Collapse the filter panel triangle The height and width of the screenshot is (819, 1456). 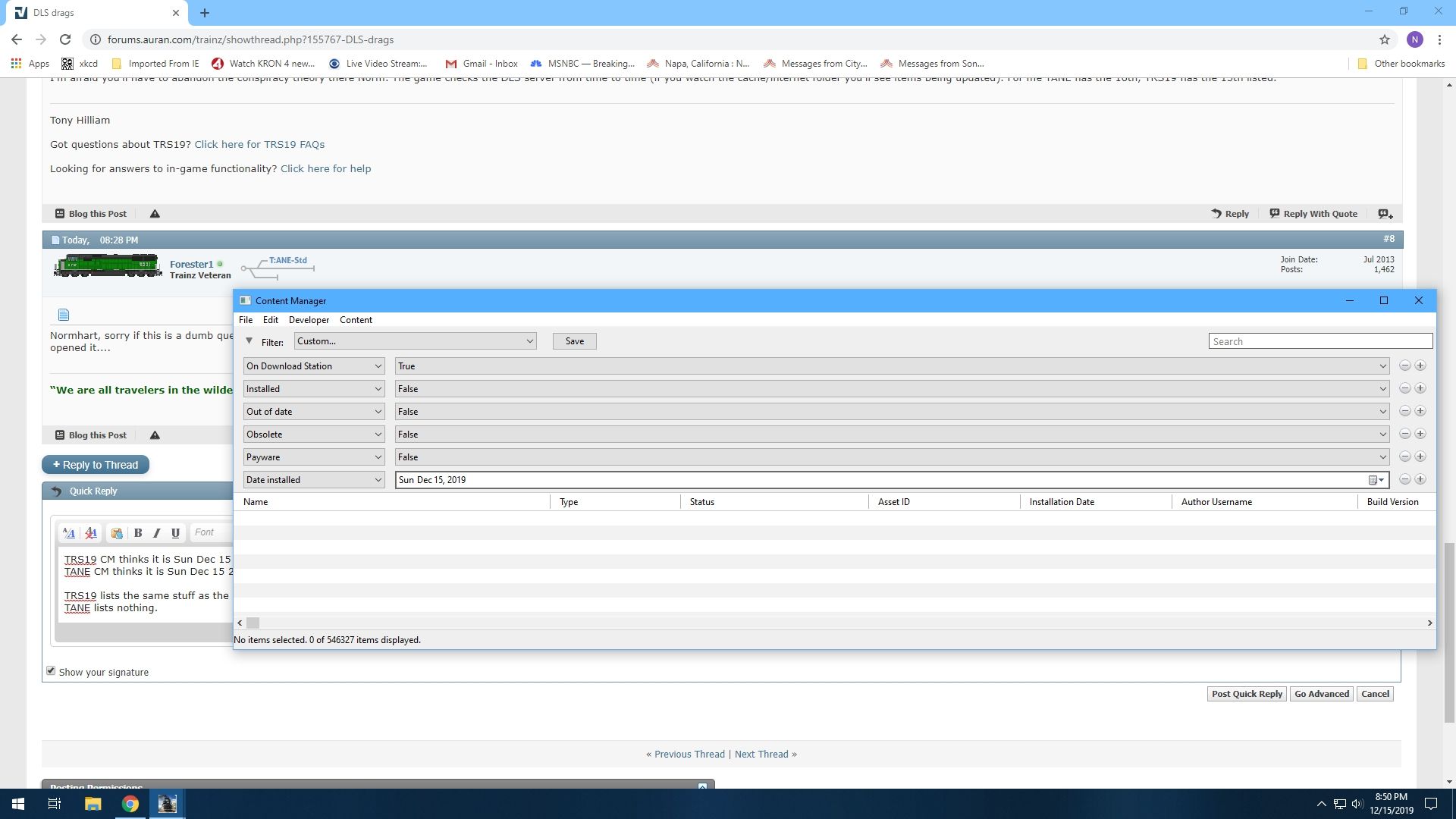point(249,341)
